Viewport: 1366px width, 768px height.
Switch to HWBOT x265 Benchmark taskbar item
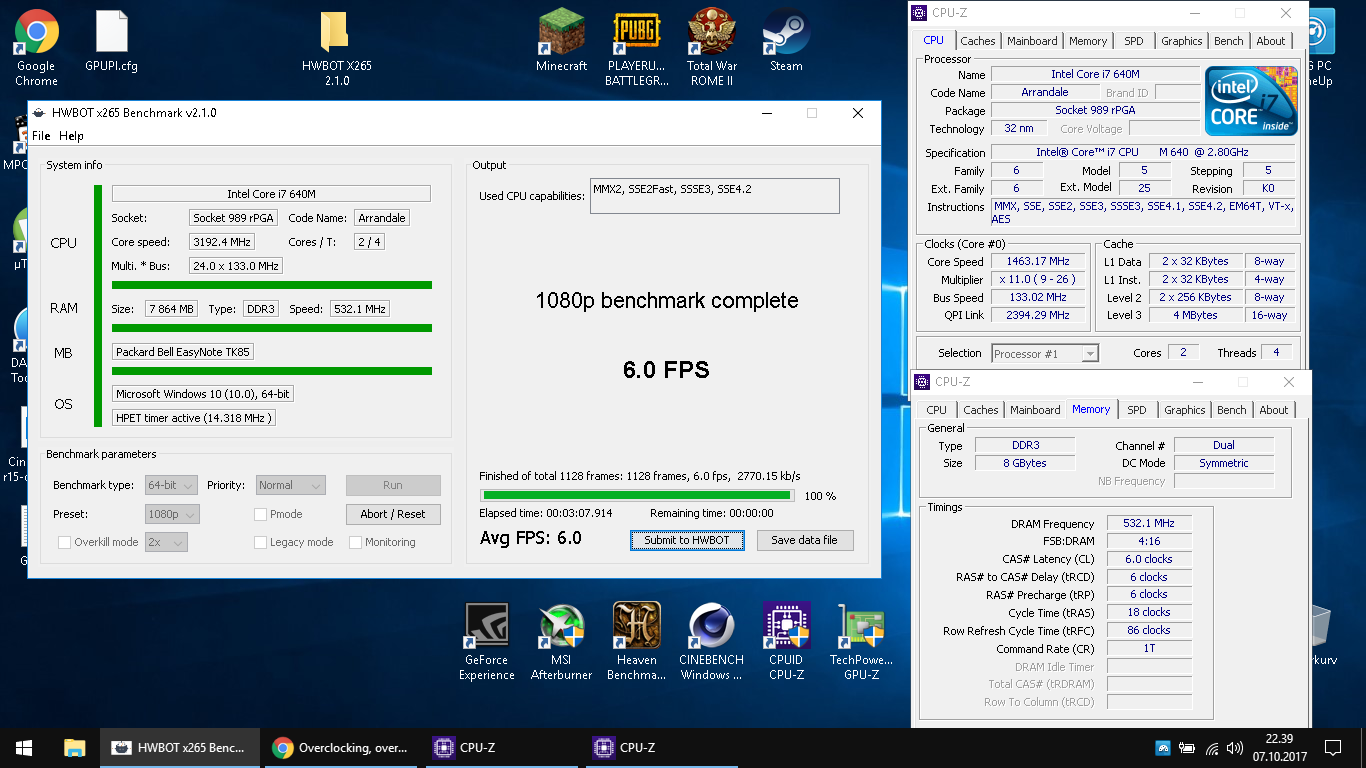point(180,747)
